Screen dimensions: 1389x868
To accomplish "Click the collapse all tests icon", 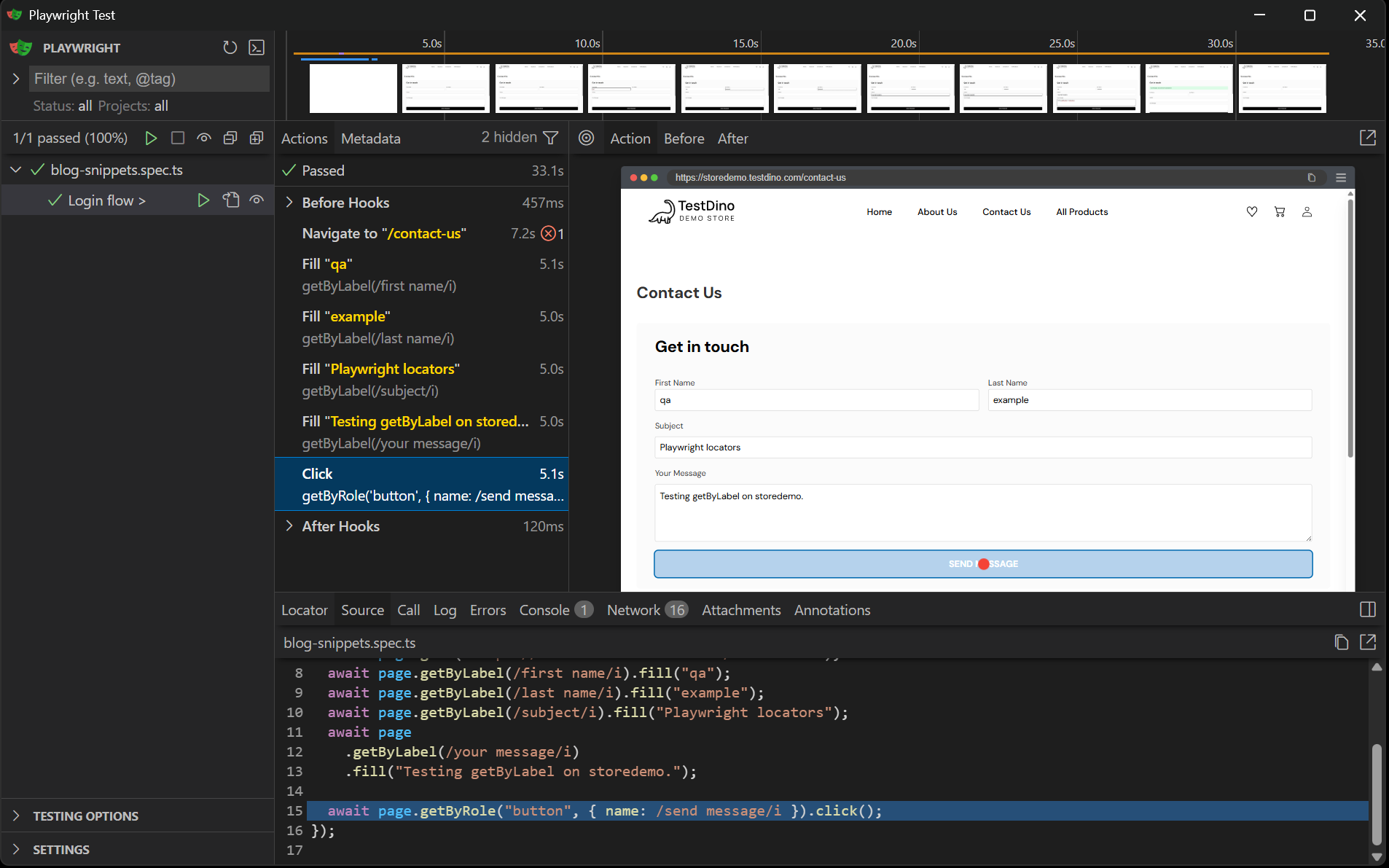I will [x=230, y=138].
